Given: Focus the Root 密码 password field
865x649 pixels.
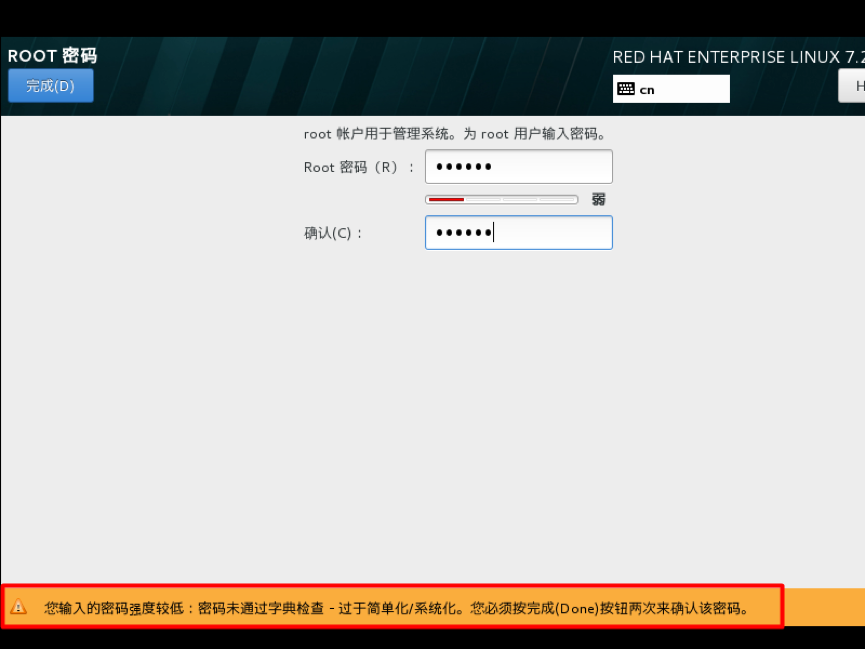Looking at the screenshot, I should pos(519,166).
